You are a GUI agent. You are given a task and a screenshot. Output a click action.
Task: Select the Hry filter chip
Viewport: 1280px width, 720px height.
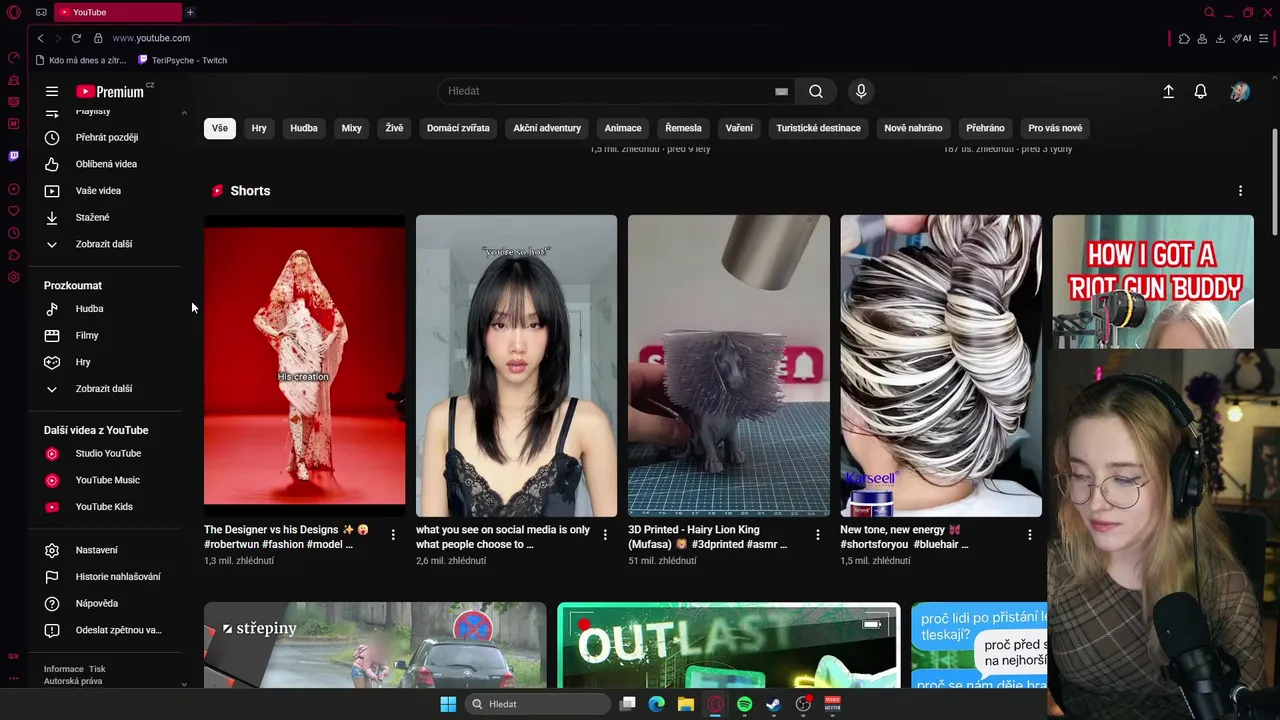click(259, 128)
